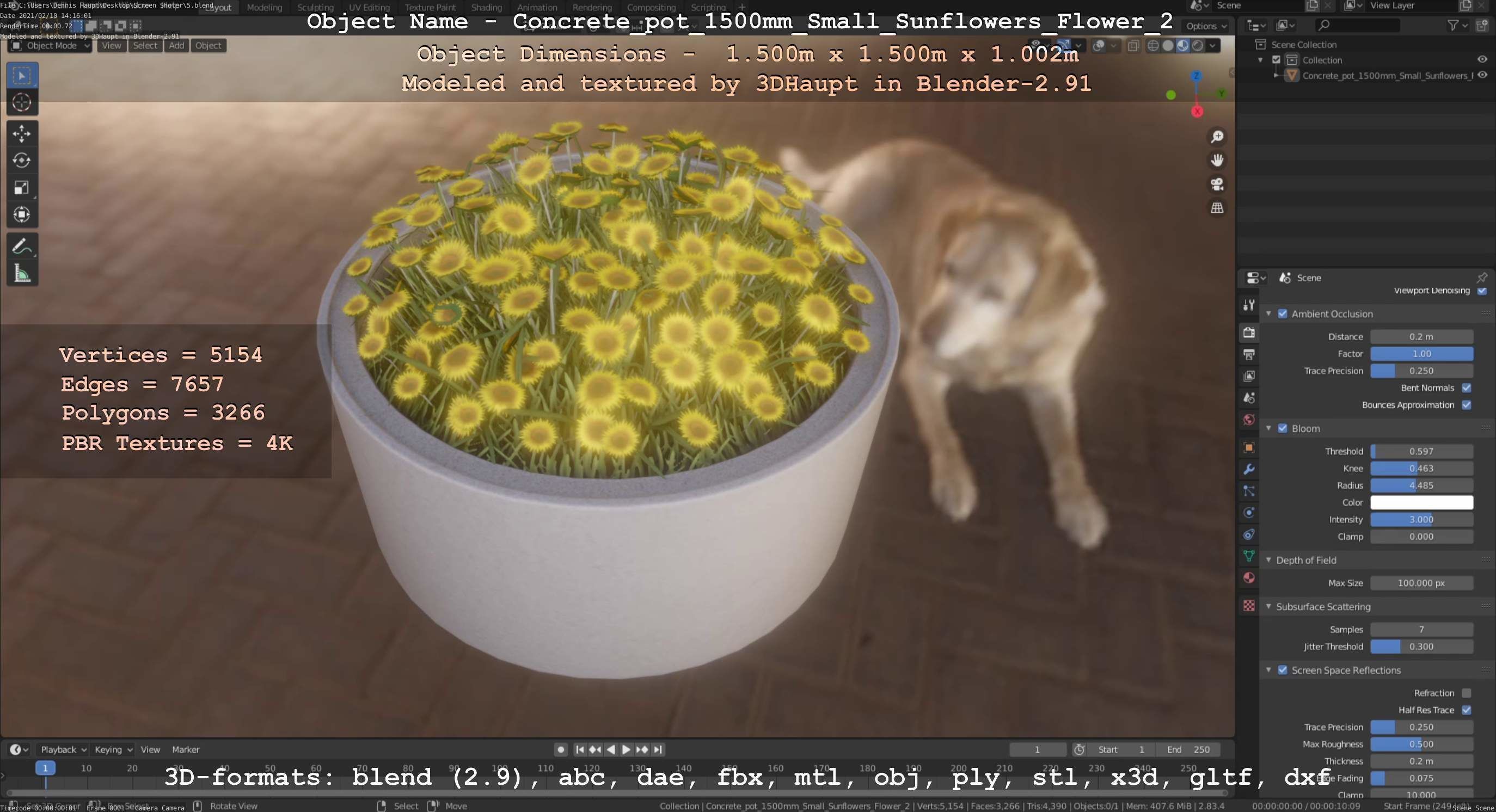Image resolution: width=1496 pixels, height=812 pixels.
Task: Open the viewport View menu
Action: coord(112,46)
